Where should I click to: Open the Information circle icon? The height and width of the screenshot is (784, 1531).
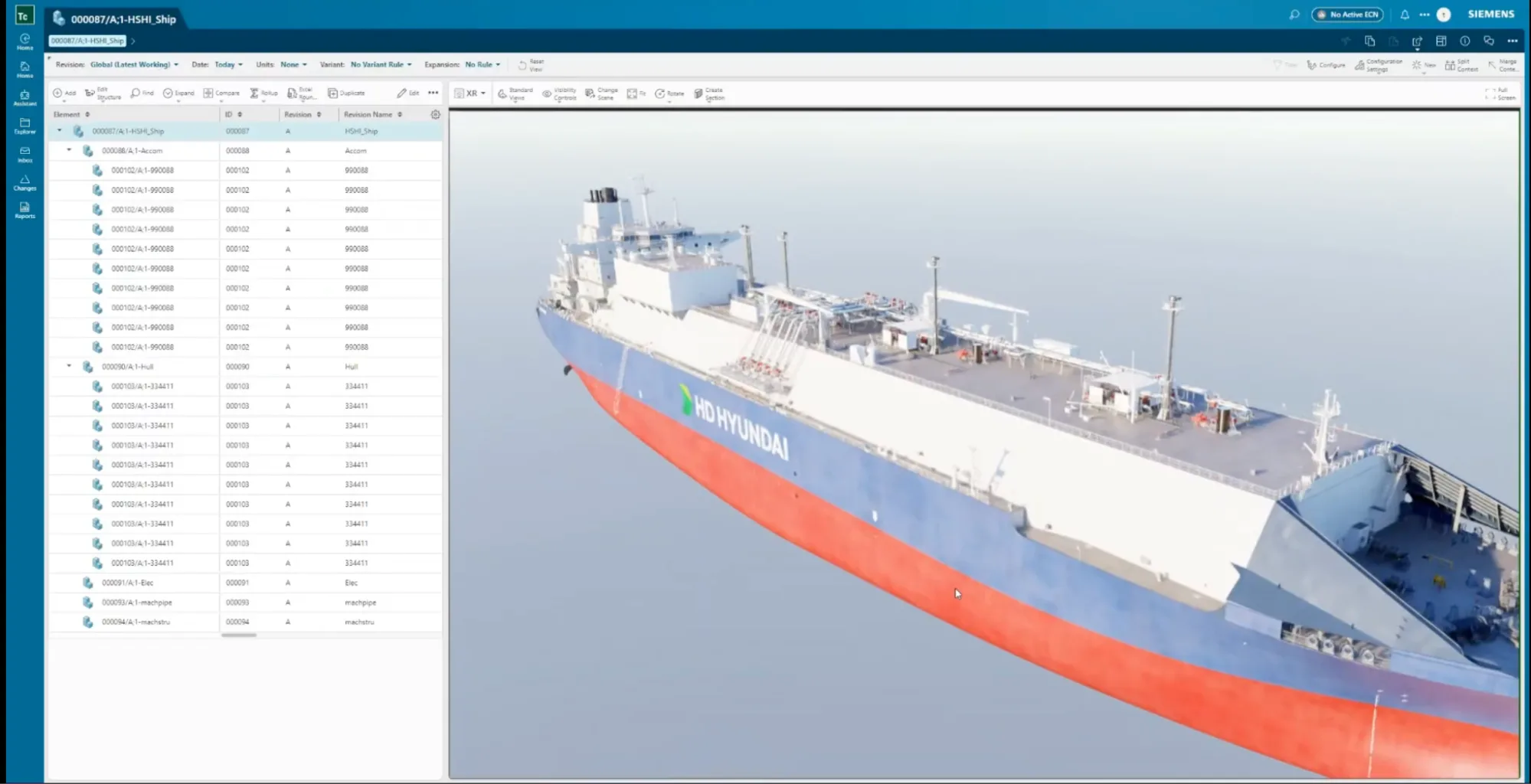1464,41
